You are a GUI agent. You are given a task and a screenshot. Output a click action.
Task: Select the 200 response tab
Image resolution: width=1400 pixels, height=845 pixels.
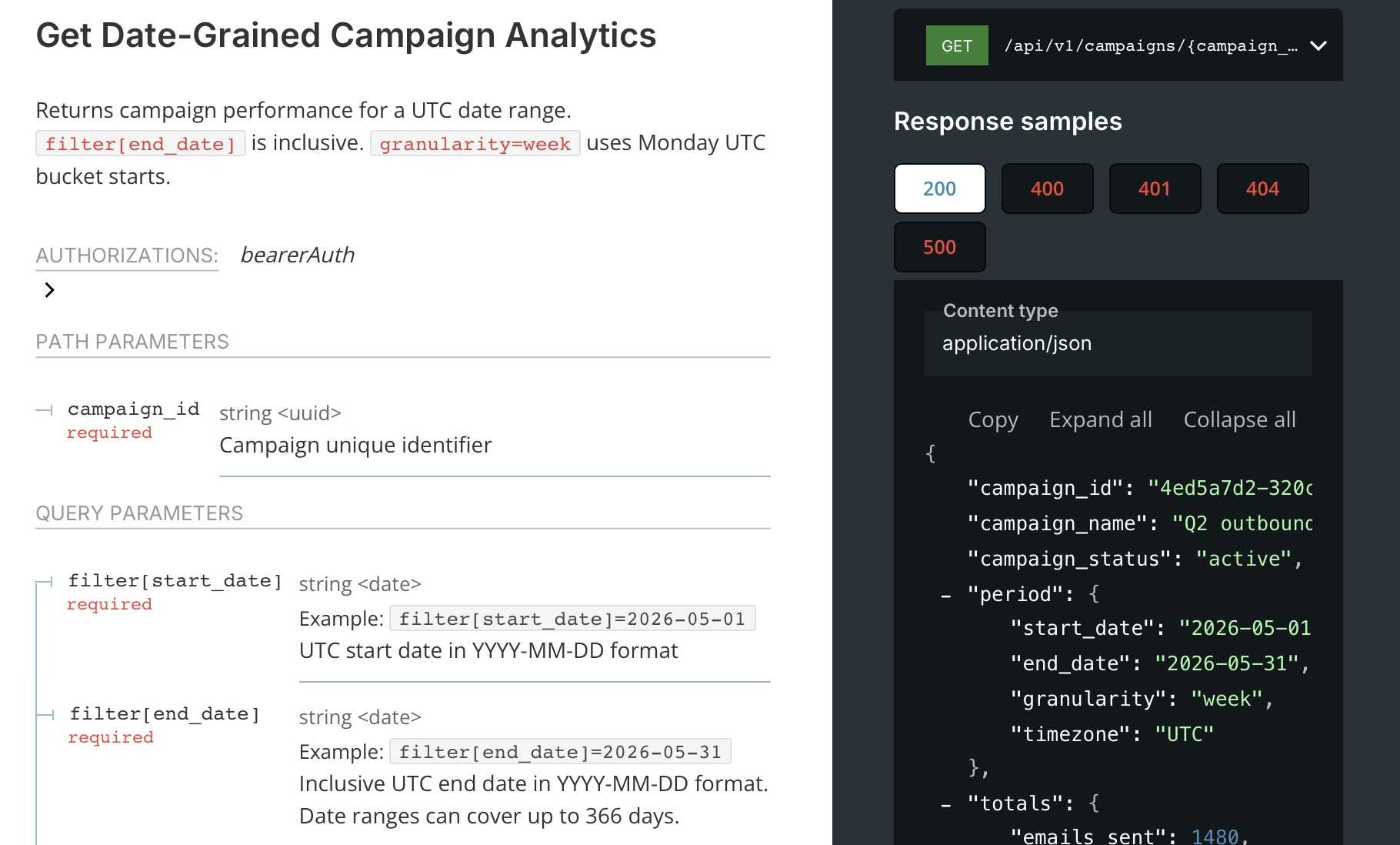point(939,189)
